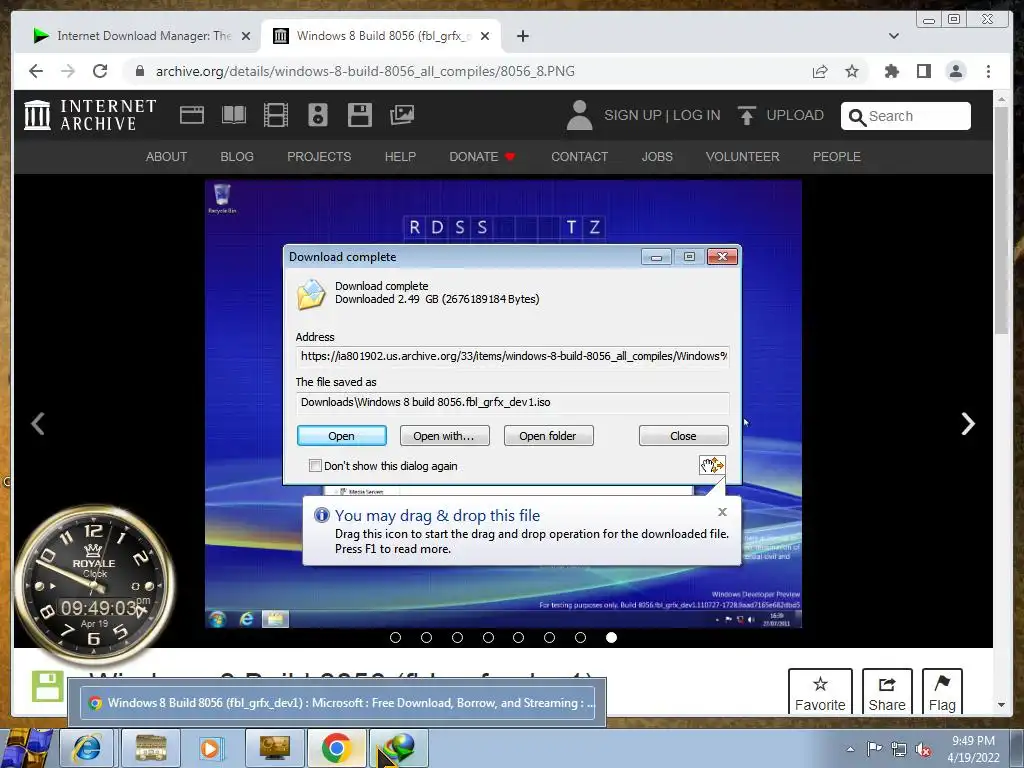Click the Share button
This screenshot has height=768, width=1024.
point(887,692)
